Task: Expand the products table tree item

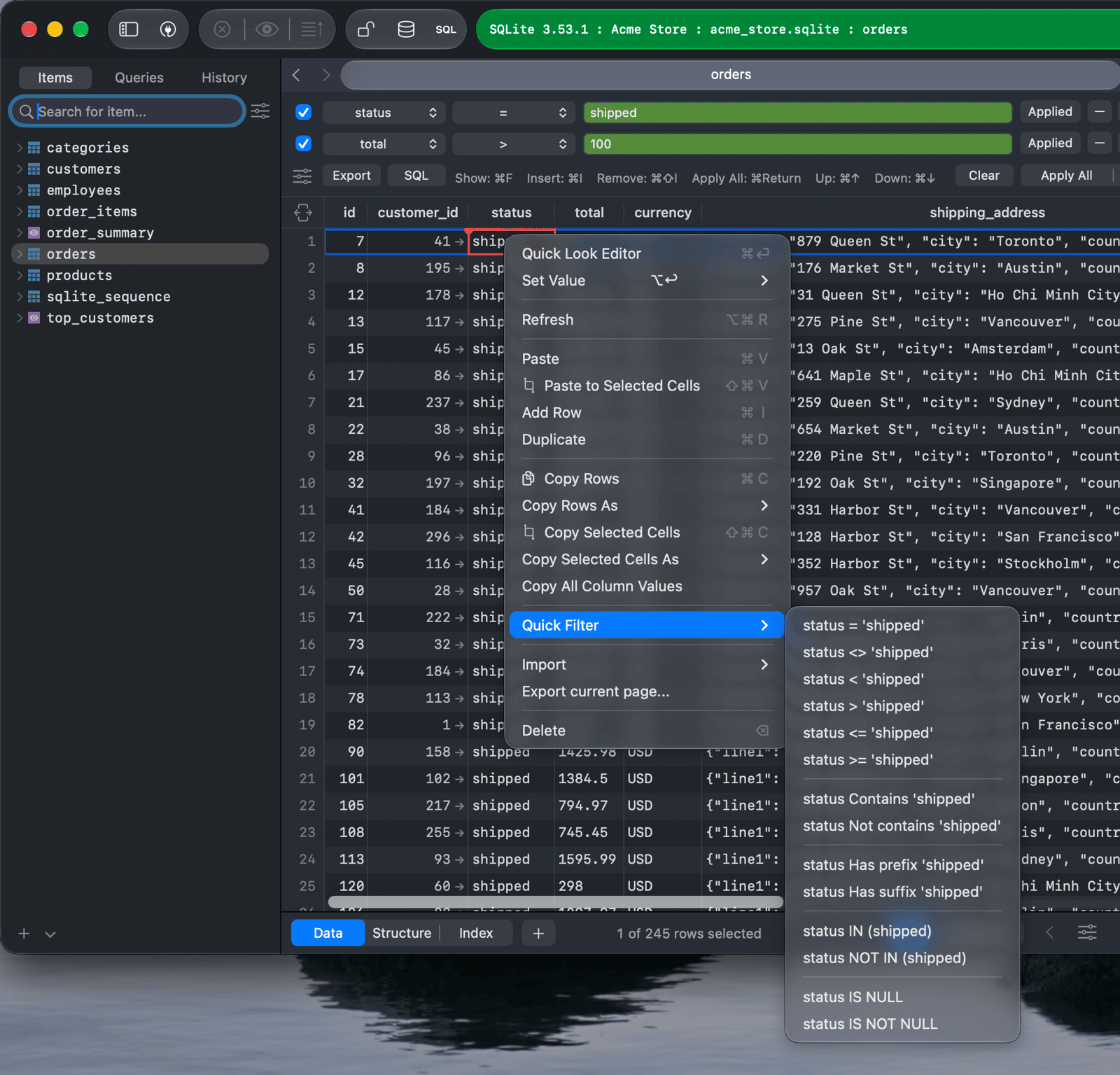Action: 20,275
